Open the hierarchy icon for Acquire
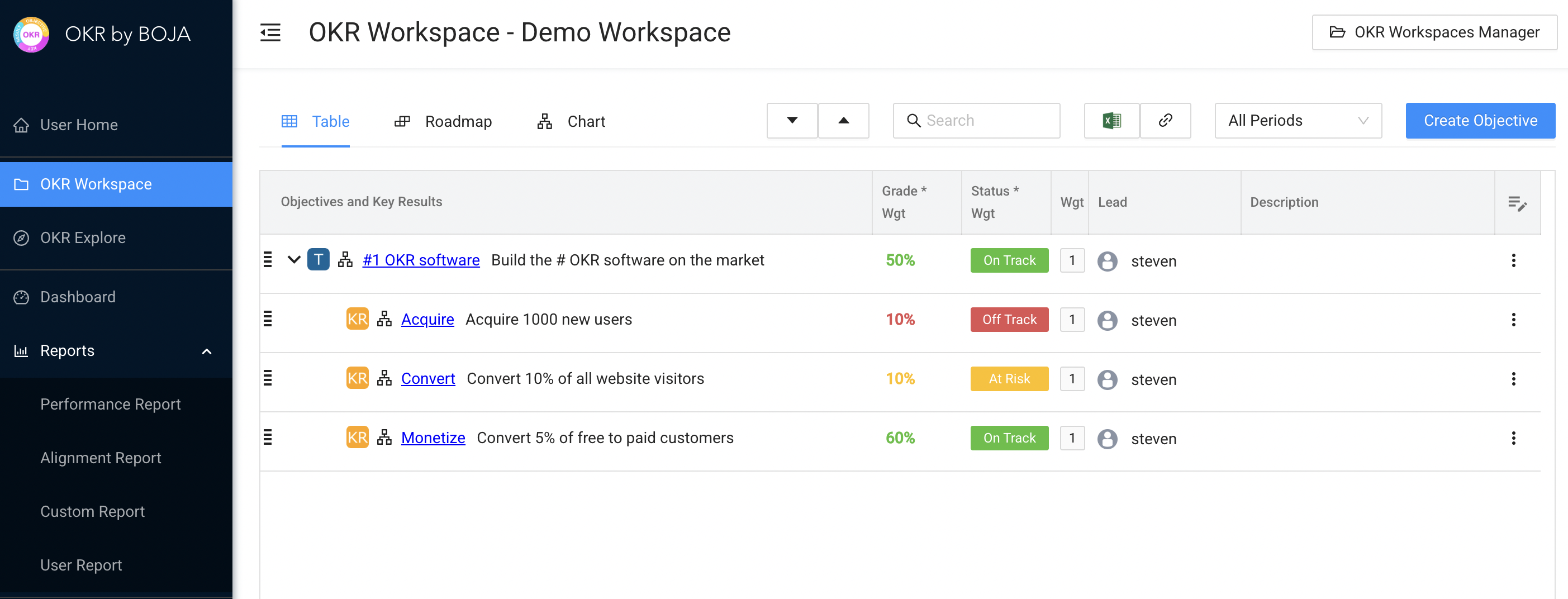The height and width of the screenshot is (599, 1568). 384,319
